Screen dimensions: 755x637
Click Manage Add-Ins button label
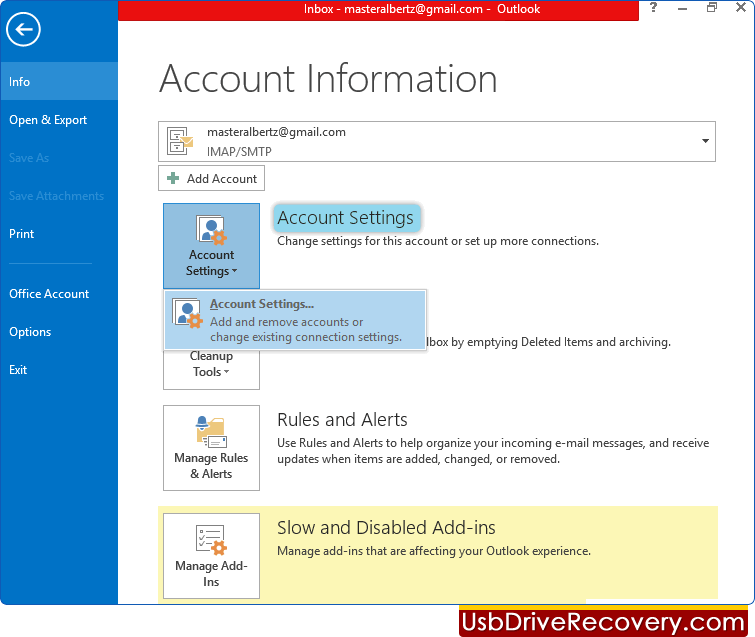211,573
